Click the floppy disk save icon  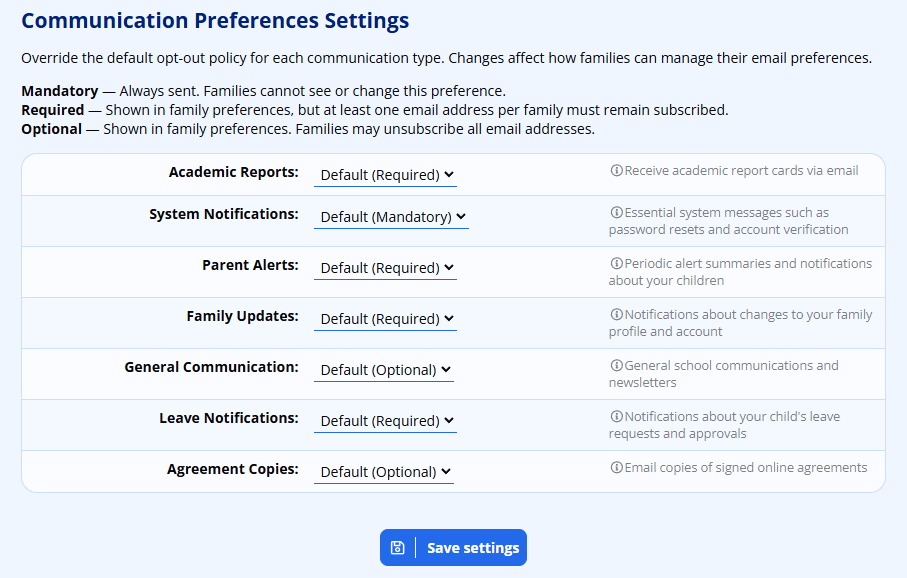398,548
